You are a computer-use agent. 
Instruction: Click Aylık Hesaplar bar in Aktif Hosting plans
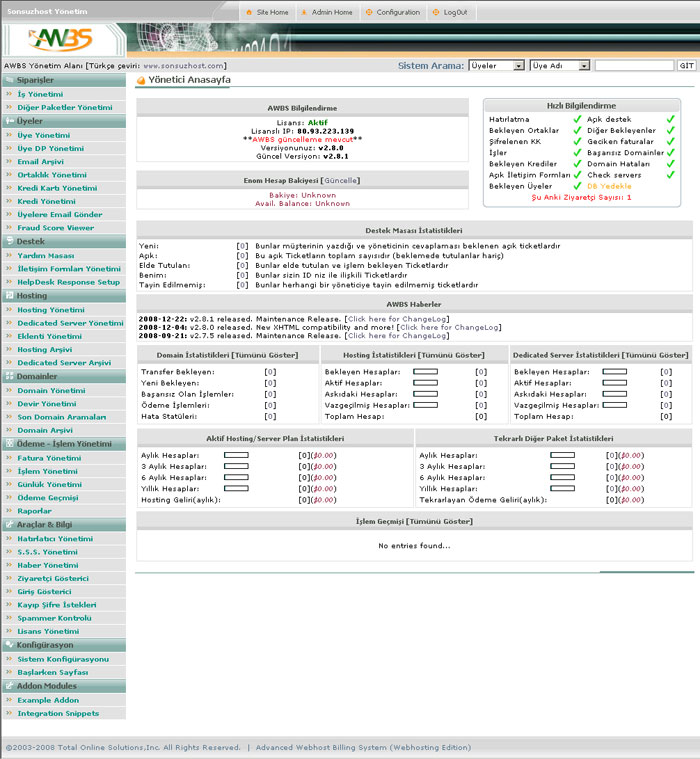pyautogui.click(x=236, y=455)
